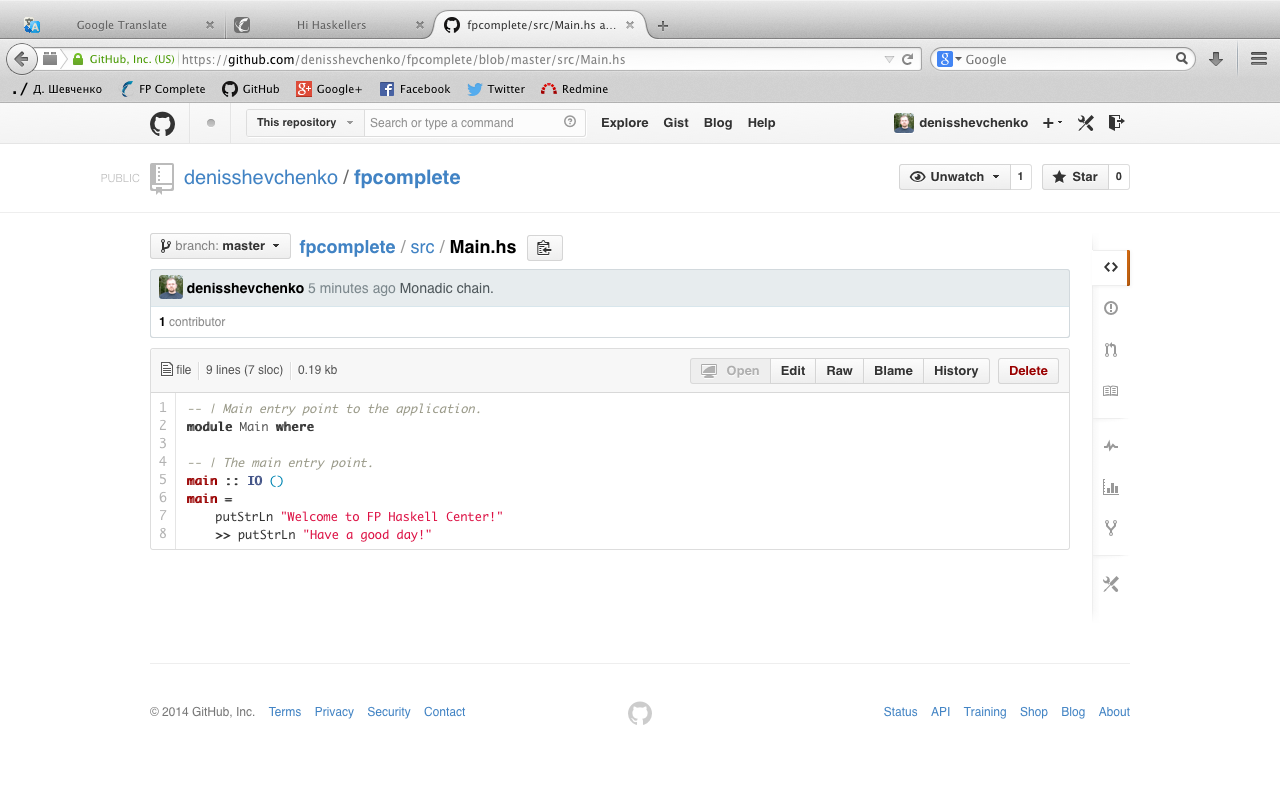Click the notifications dot indicator
Screen dimensions: 1280x800
(x=210, y=123)
